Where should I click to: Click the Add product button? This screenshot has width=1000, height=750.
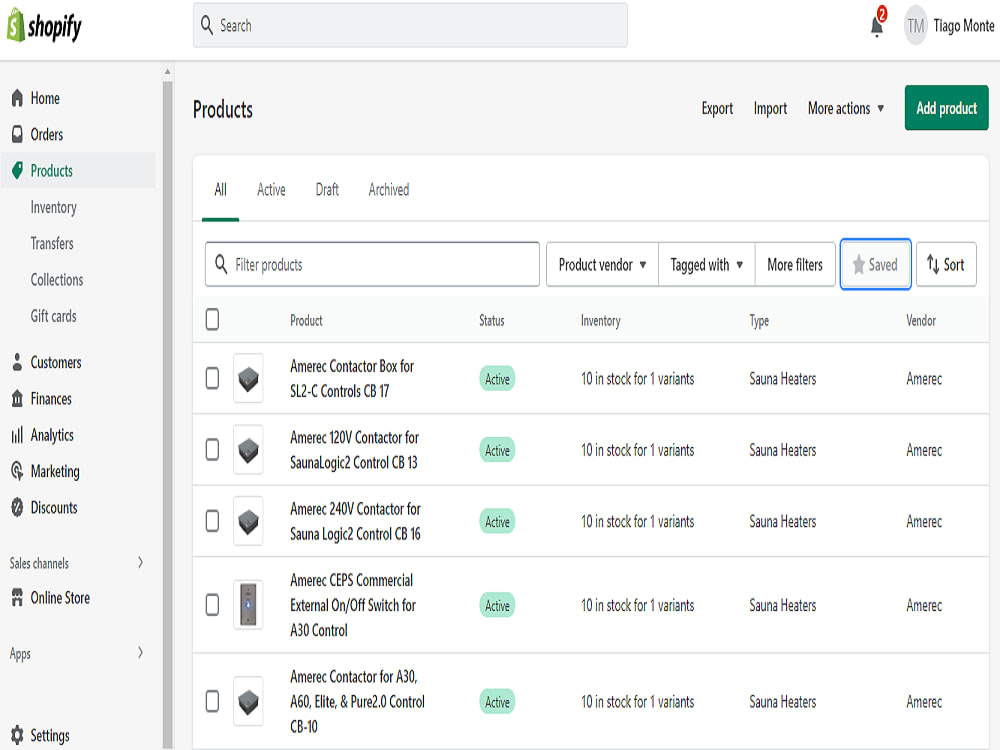[946, 108]
